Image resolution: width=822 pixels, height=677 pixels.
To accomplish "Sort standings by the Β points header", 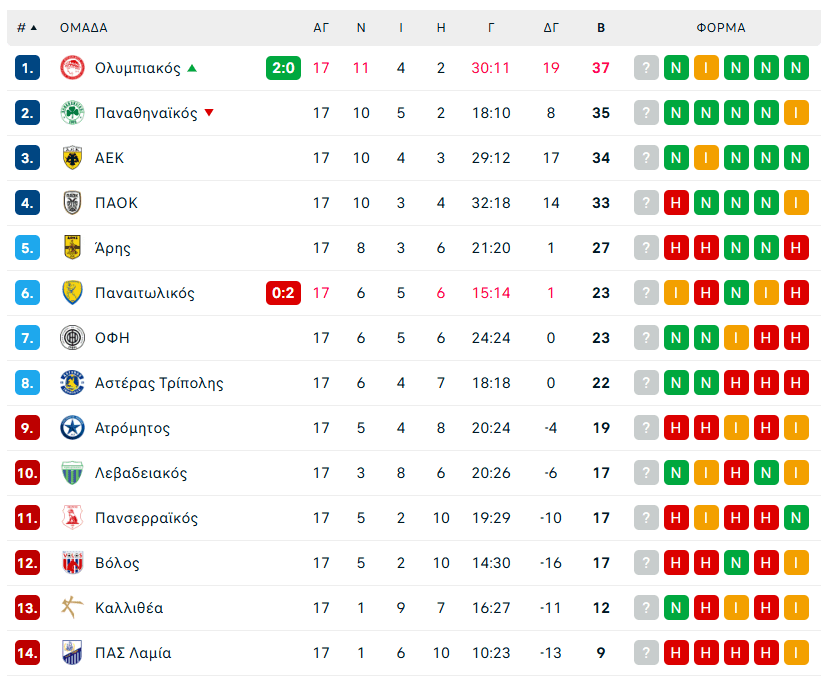I will coord(601,28).
